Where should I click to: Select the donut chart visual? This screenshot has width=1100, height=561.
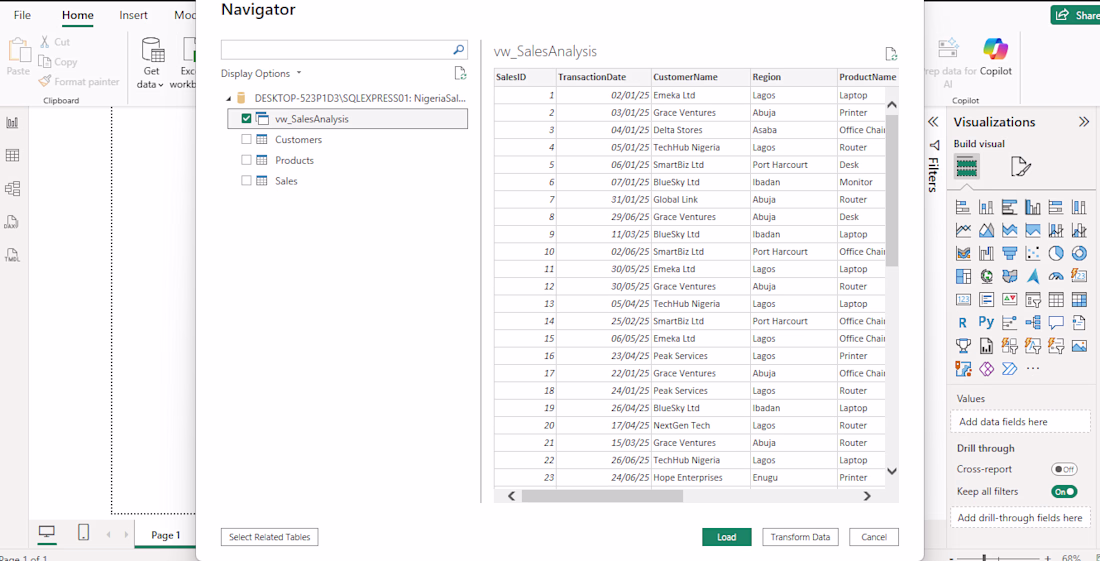(x=1079, y=253)
